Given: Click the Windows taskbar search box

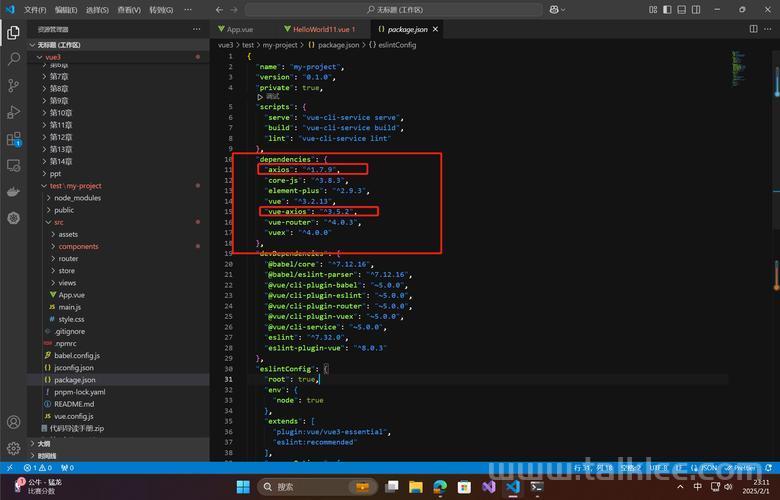Looking at the screenshot, I should 315,487.
